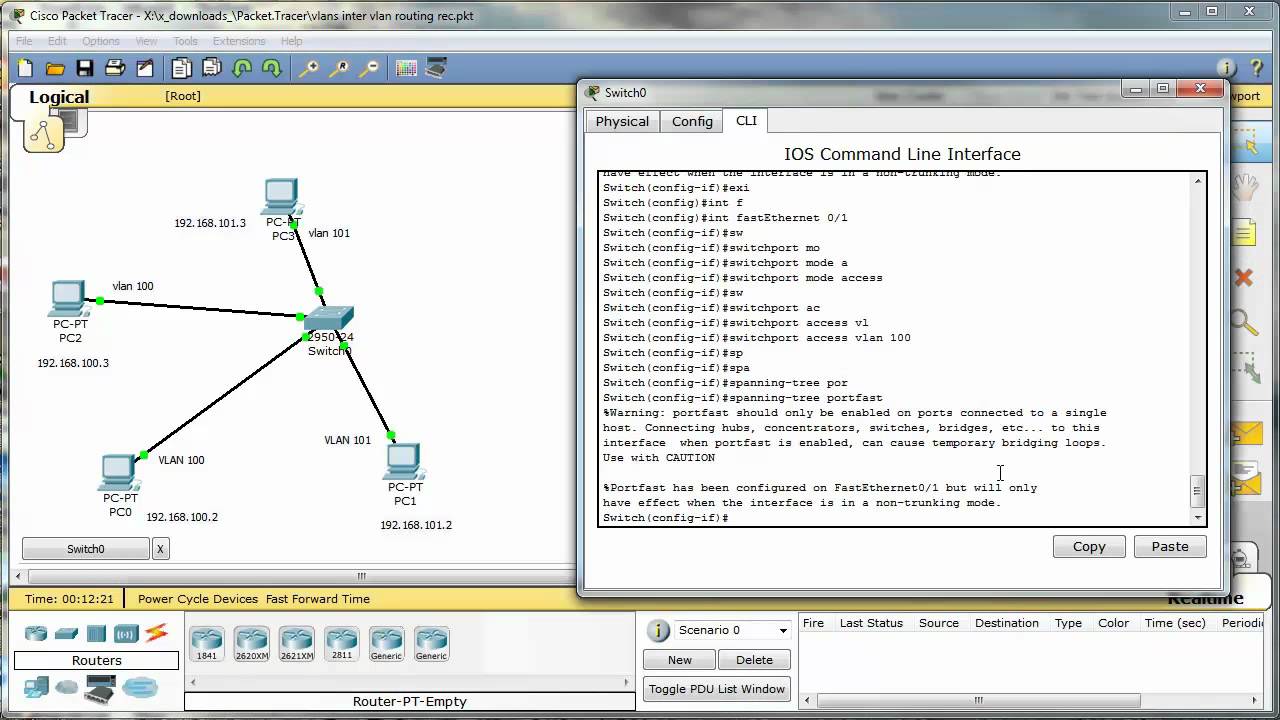1280x720 pixels.
Task: Click Fast Forward Time
Action: pos(318,599)
